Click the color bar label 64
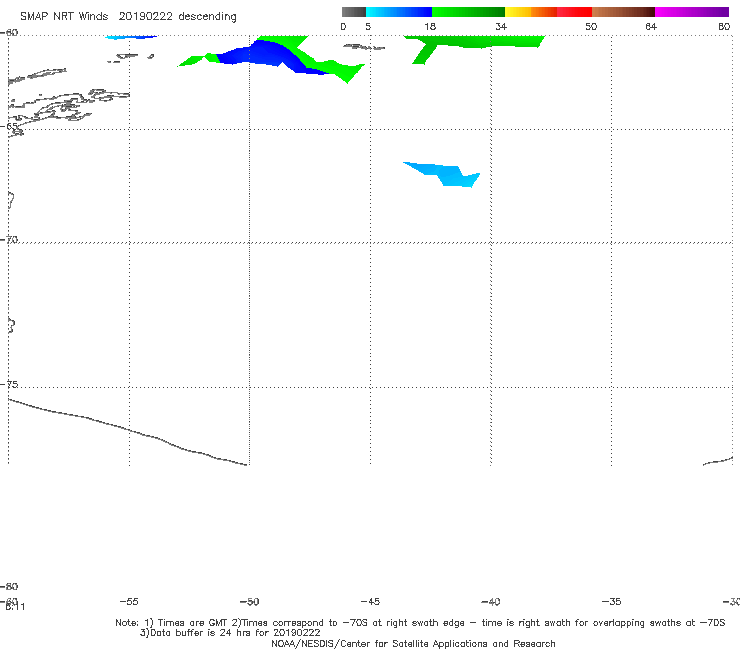The height and width of the screenshot is (650, 740). click(651, 26)
